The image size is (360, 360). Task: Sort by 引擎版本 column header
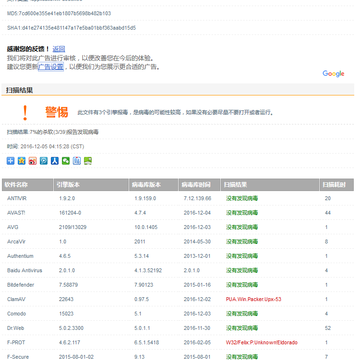91,185
